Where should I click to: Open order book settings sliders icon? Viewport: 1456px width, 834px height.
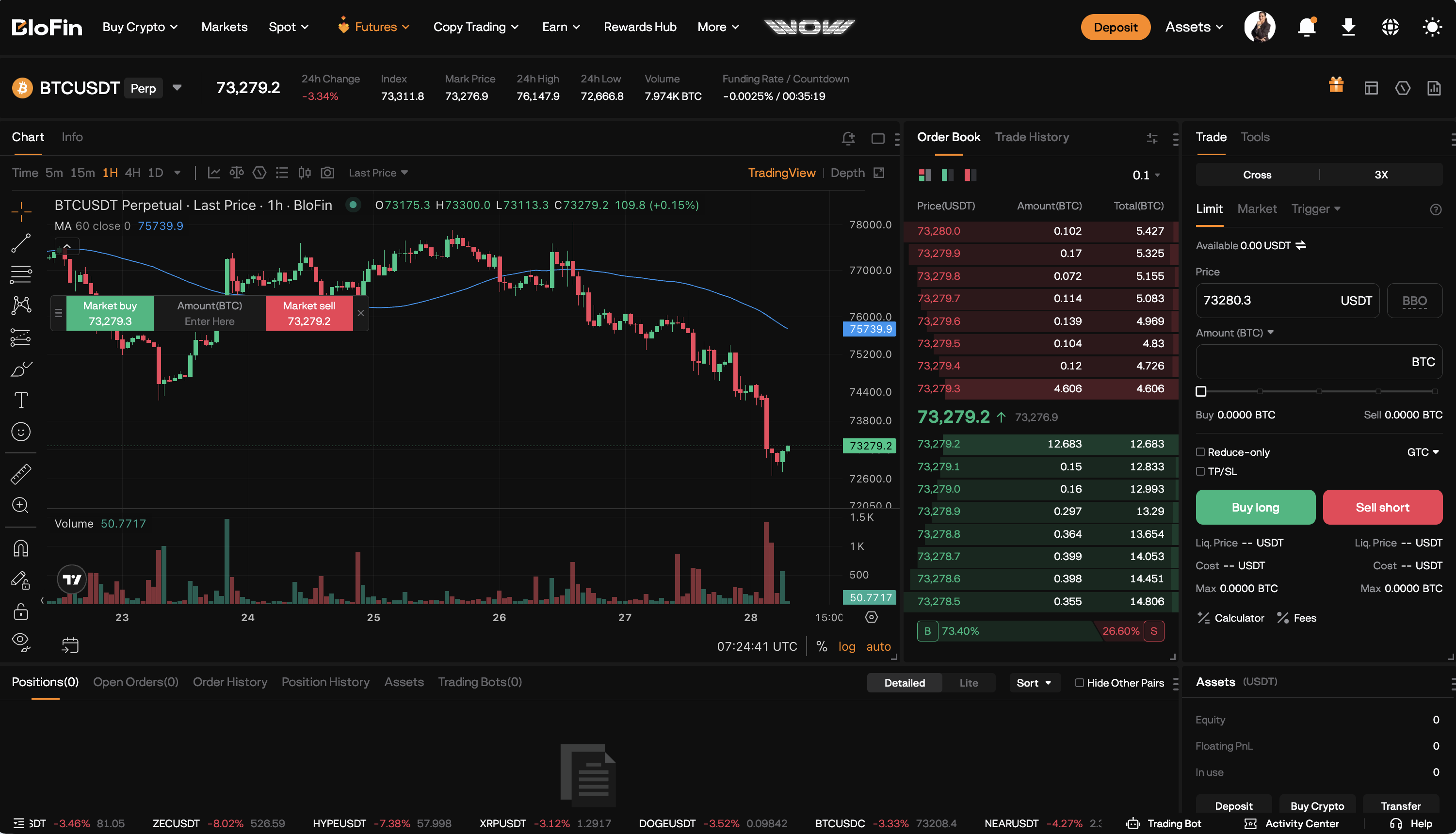(1152, 138)
